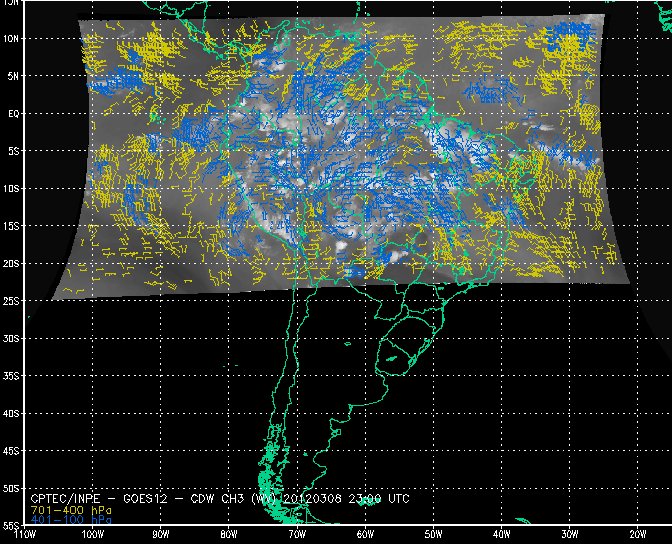Pick the 80W longitude label
The image size is (672, 544).
click(229, 535)
